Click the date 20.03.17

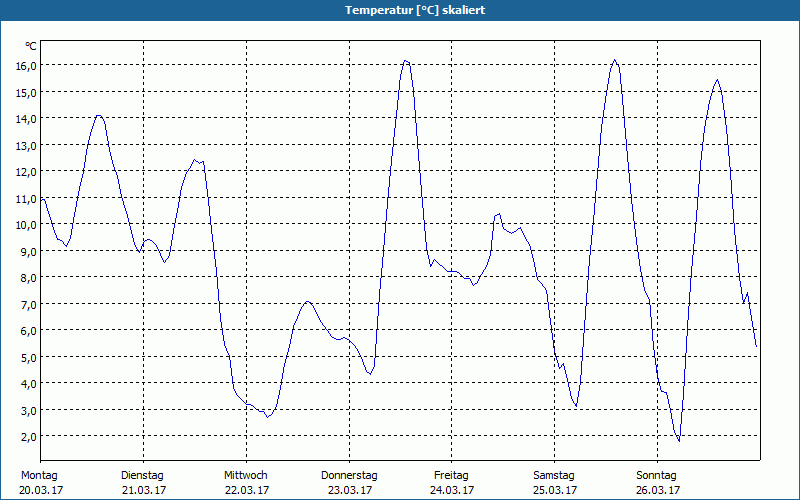click(41, 490)
